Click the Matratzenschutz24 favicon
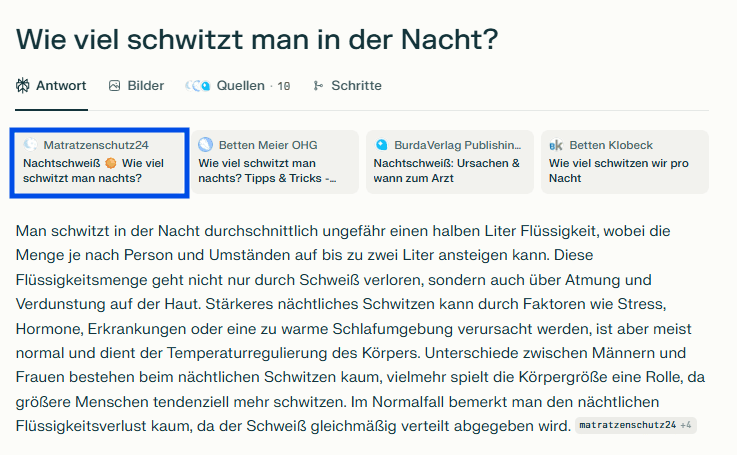 point(31,144)
